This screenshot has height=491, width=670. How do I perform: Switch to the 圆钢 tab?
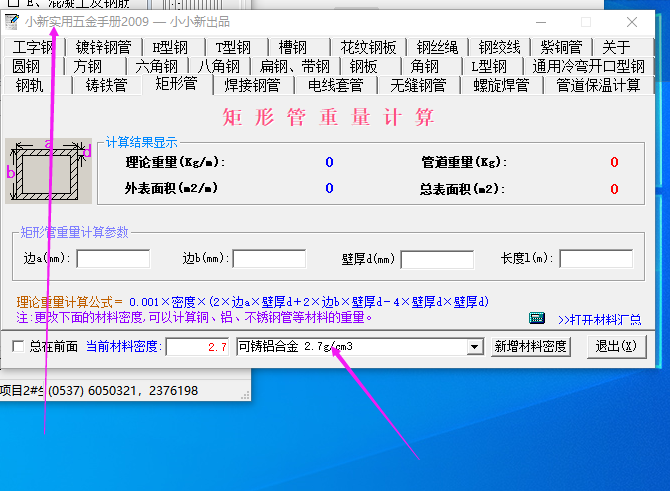(26, 66)
